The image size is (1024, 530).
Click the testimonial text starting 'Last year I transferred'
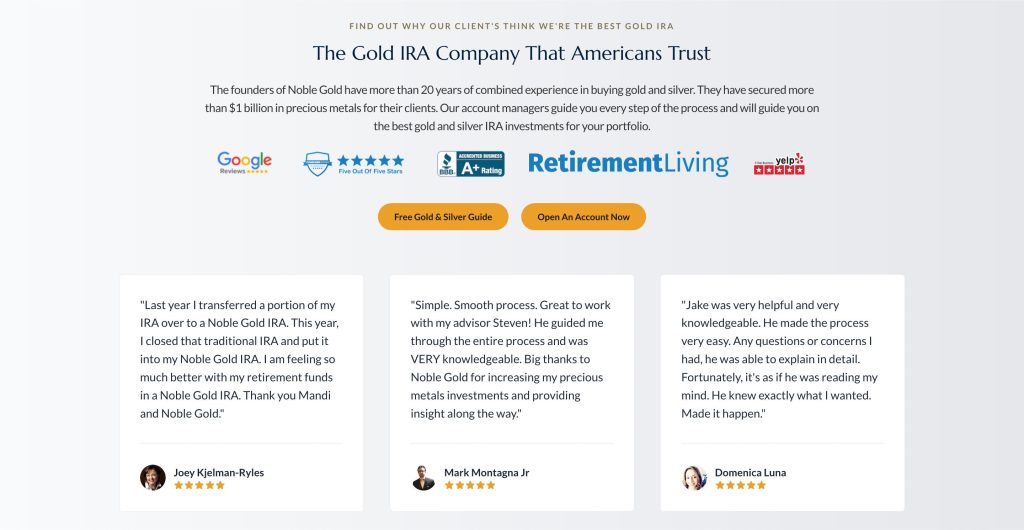point(241,359)
